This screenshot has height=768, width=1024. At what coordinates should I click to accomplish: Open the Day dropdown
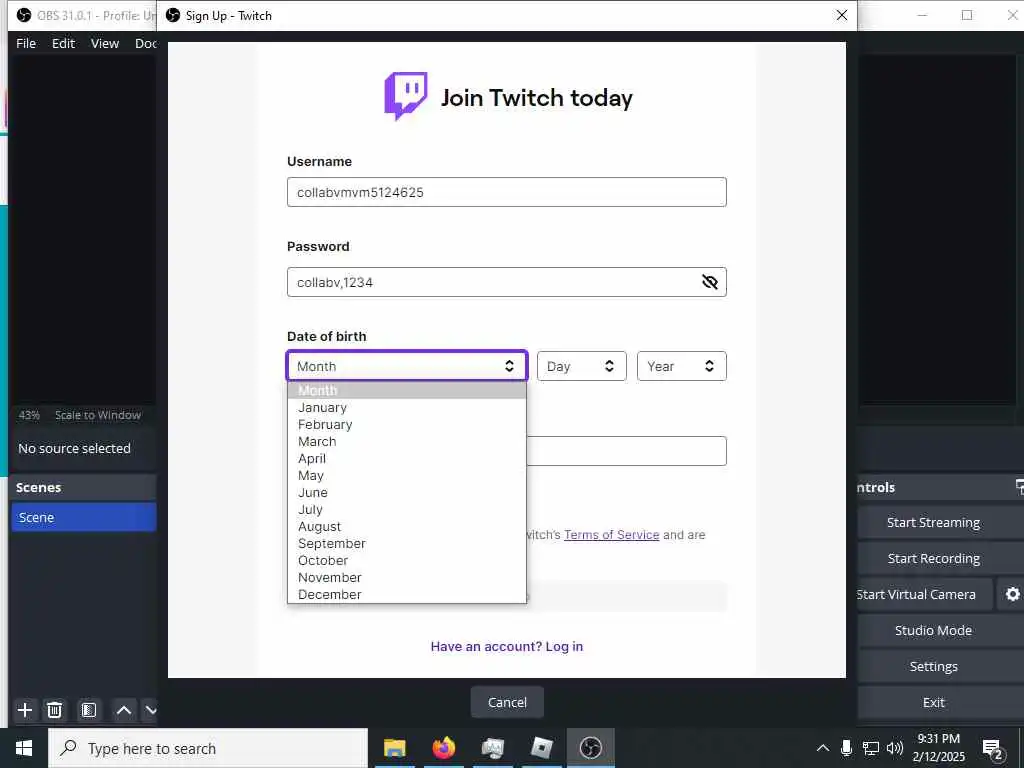click(x=581, y=366)
